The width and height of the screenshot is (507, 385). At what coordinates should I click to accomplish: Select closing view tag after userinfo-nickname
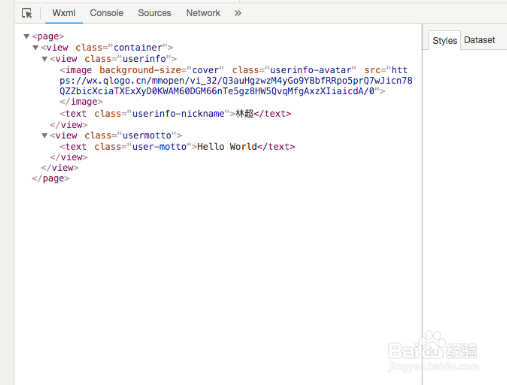(69, 125)
